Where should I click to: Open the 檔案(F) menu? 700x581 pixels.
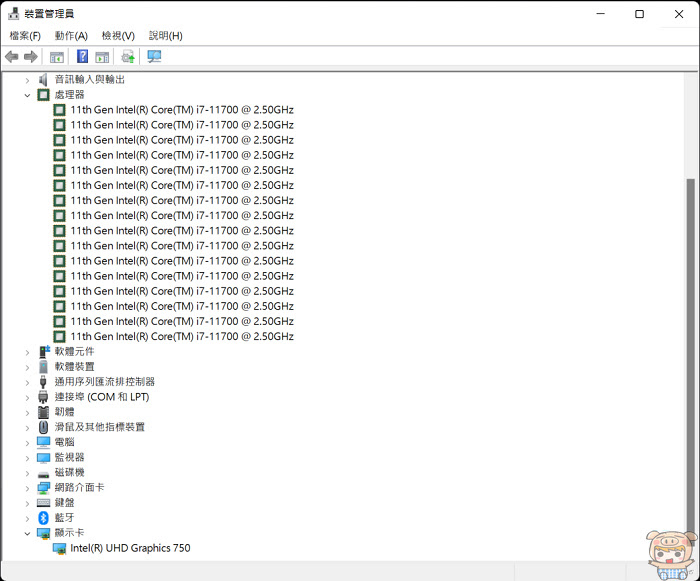[25, 36]
